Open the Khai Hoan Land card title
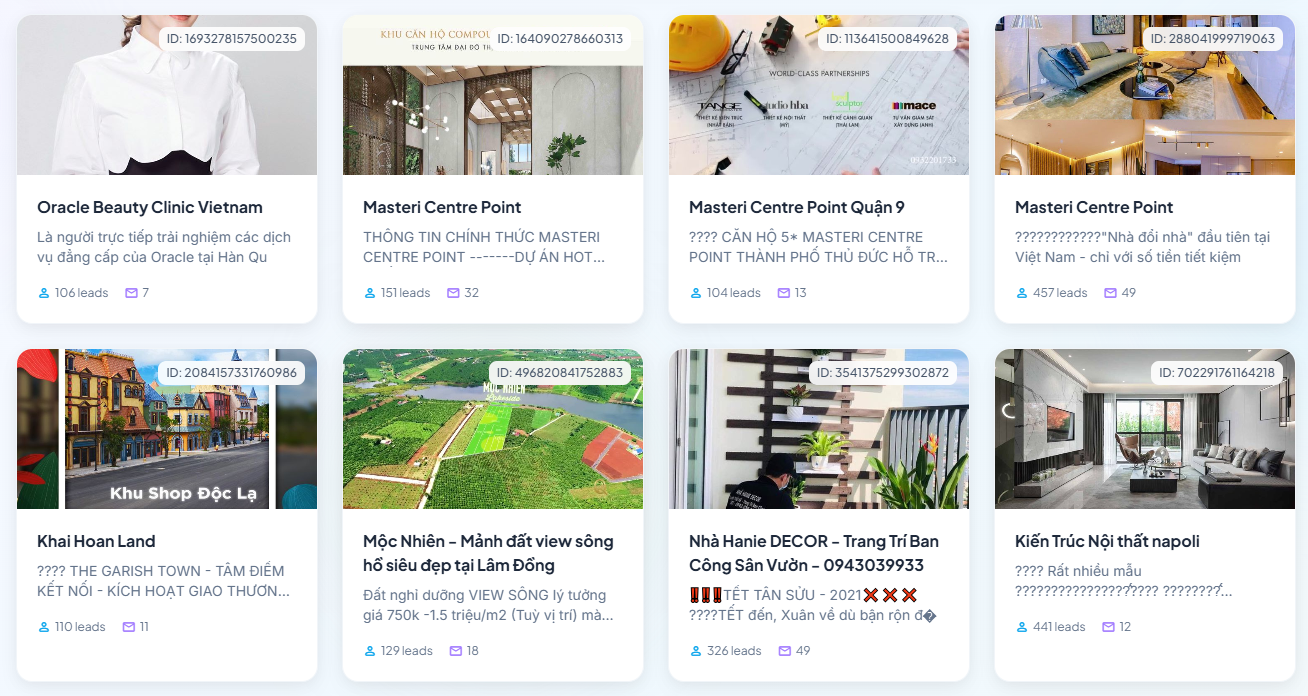Image resolution: width=1308 pixels, height=696 pixels. pyautogui.click(x=96, y=541)
